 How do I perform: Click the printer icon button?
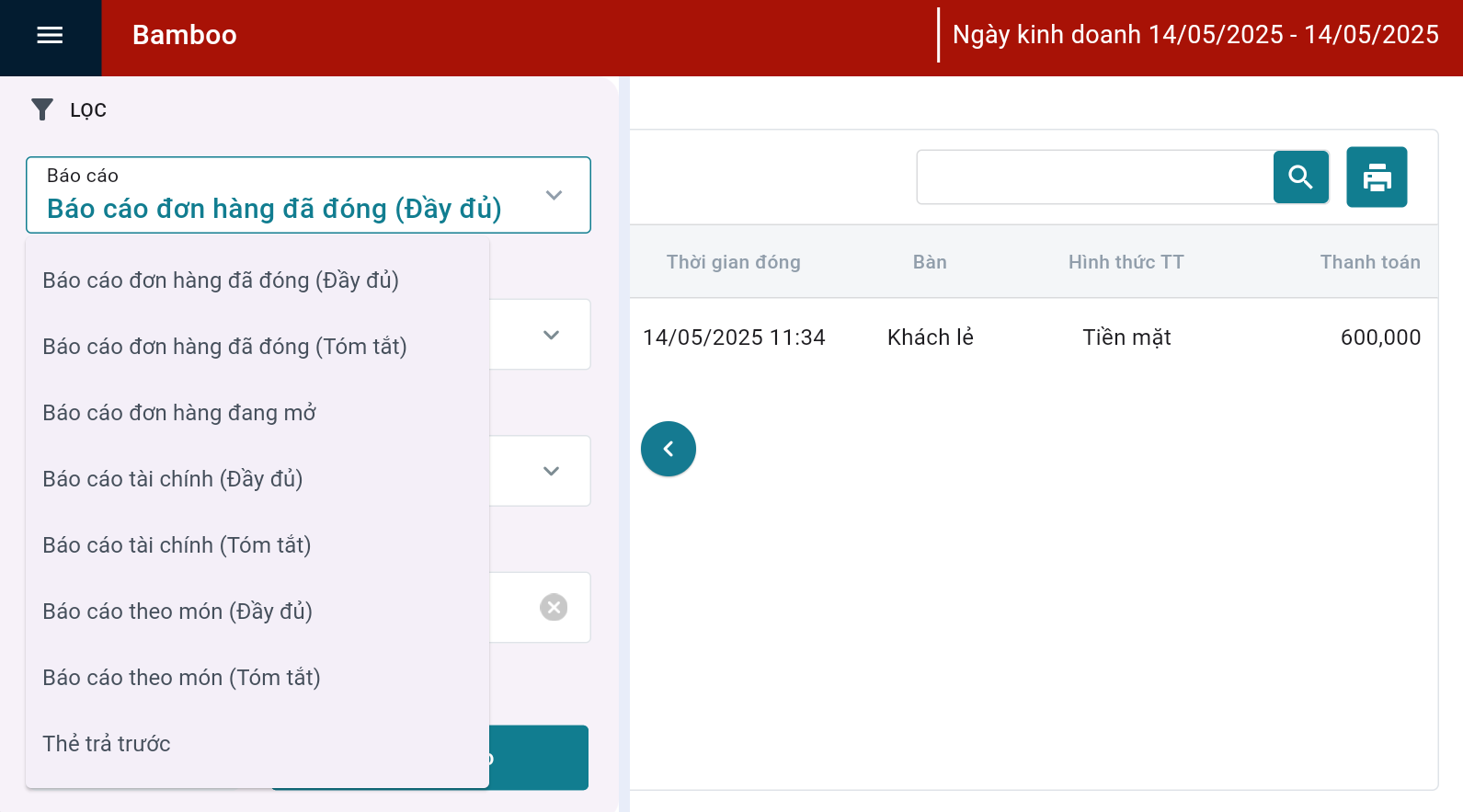(x=1377, y=177)
